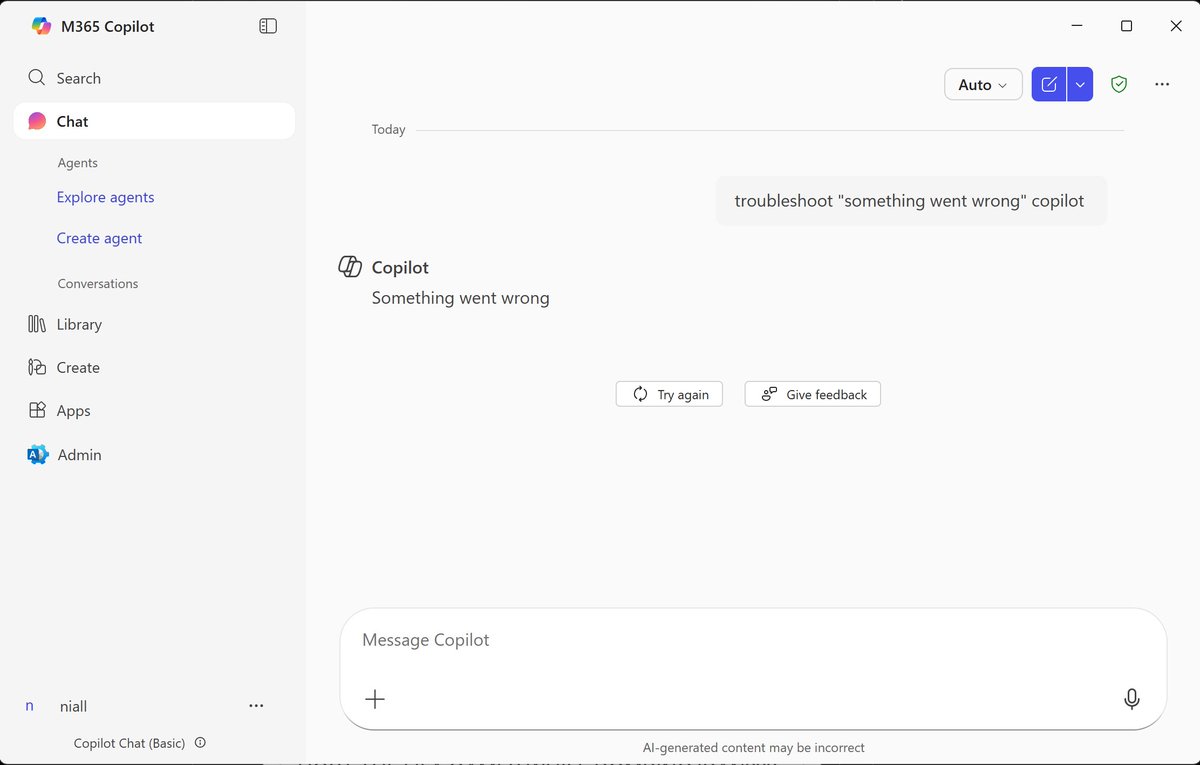Screen dimensions: 1200x765
Task: Click the M365 Copilot logo icon
Action: (41, 26)
